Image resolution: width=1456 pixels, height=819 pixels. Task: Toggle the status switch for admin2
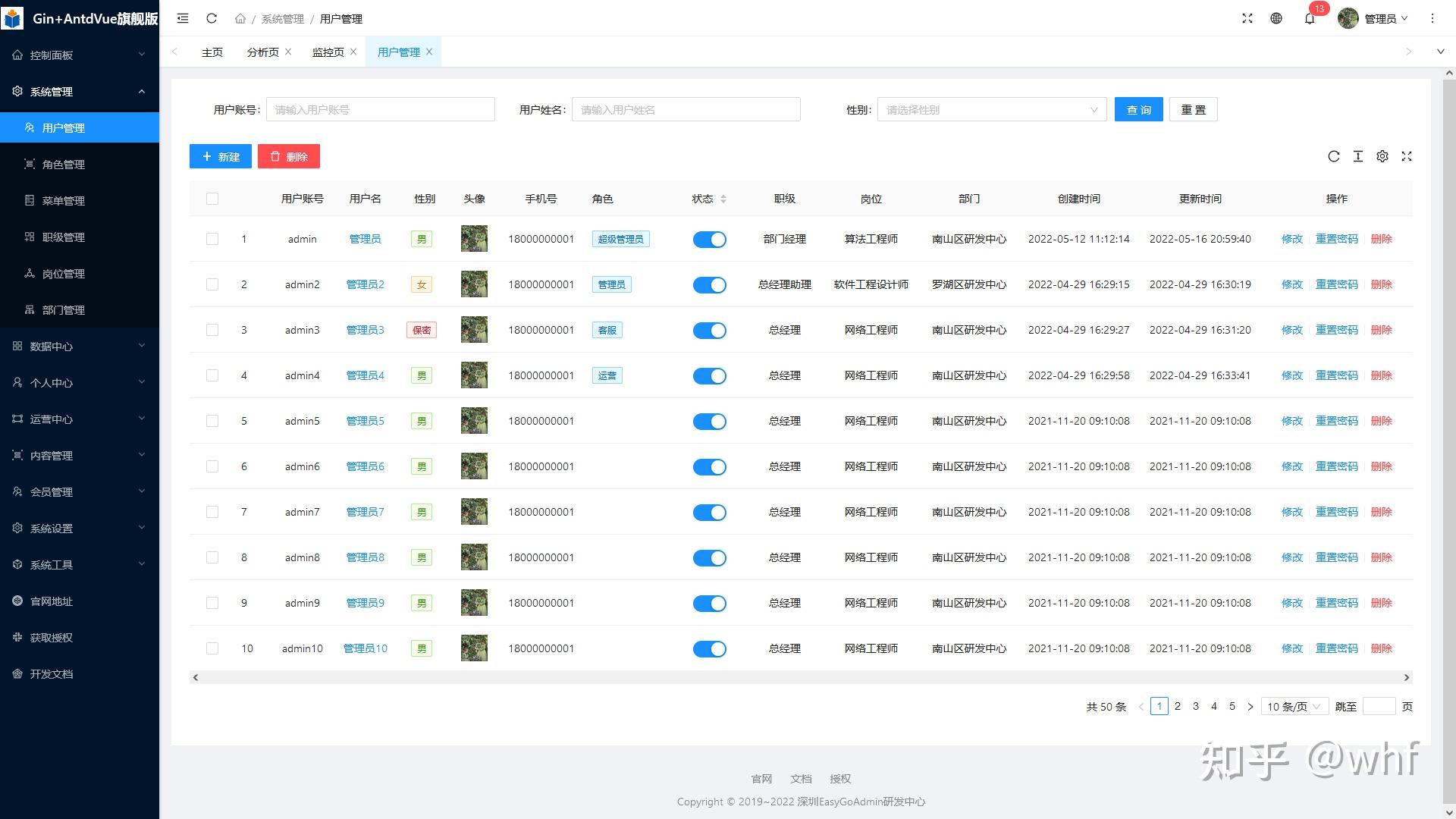710,284
